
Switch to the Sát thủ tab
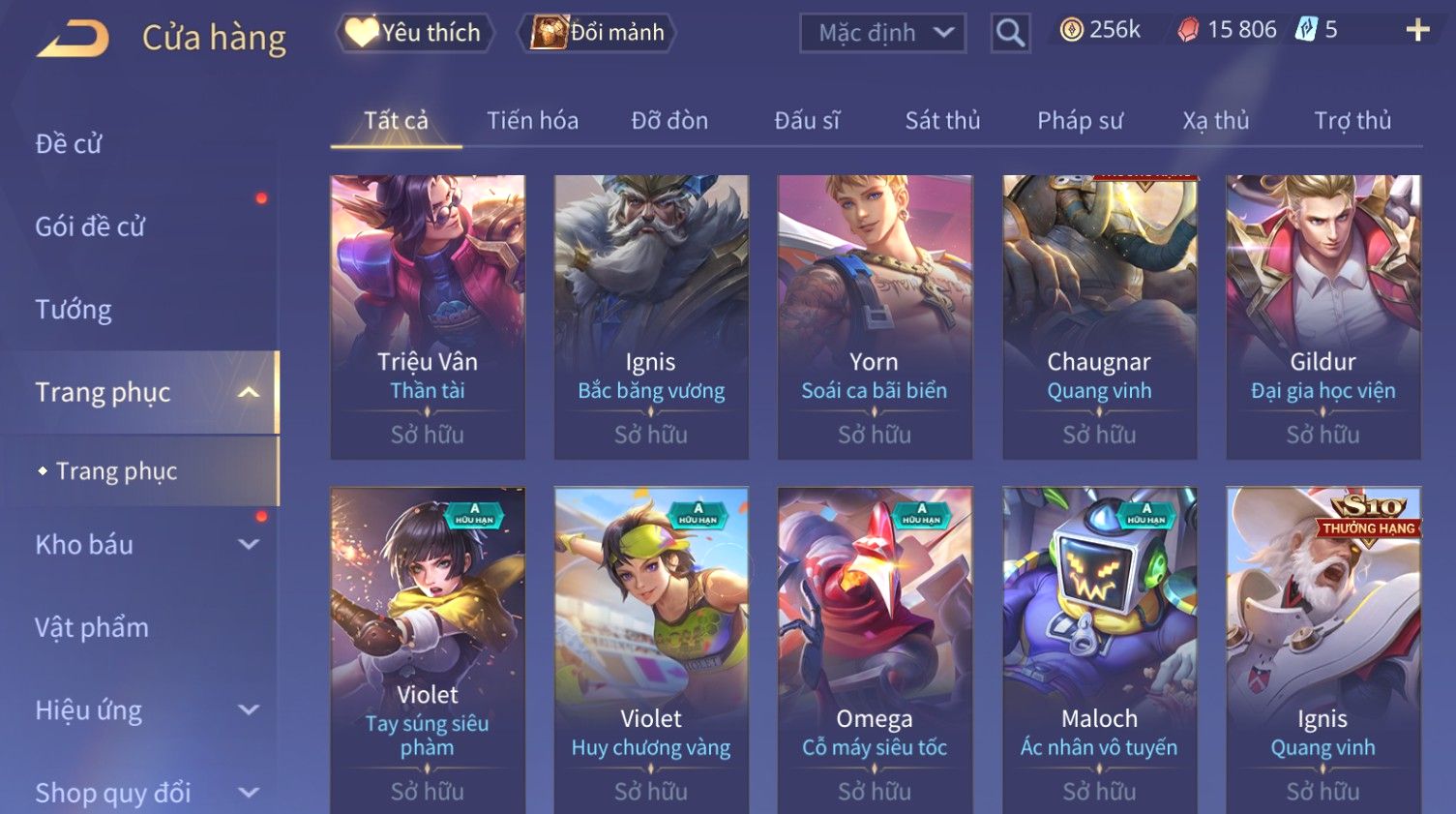pyautogui.click(x=942, y=121)
